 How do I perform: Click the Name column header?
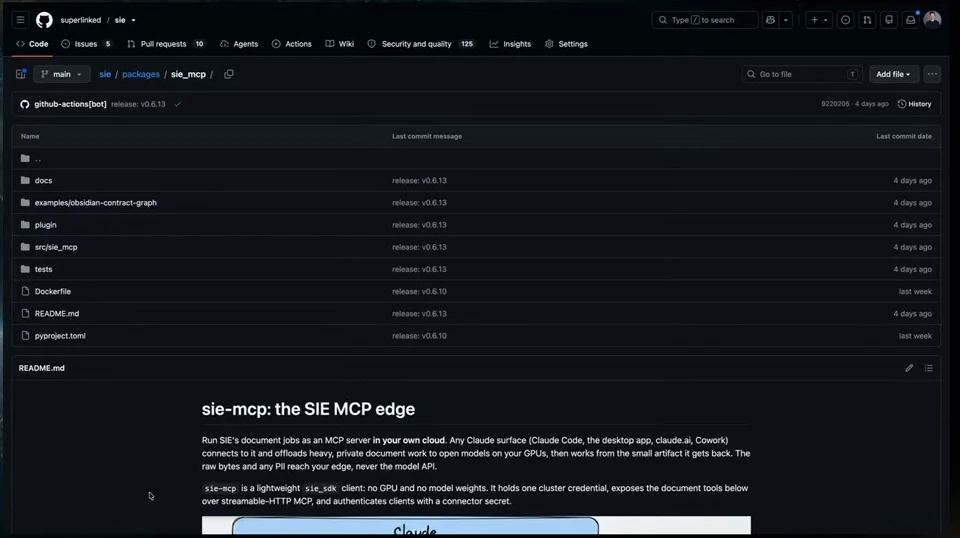click(30, 136)
